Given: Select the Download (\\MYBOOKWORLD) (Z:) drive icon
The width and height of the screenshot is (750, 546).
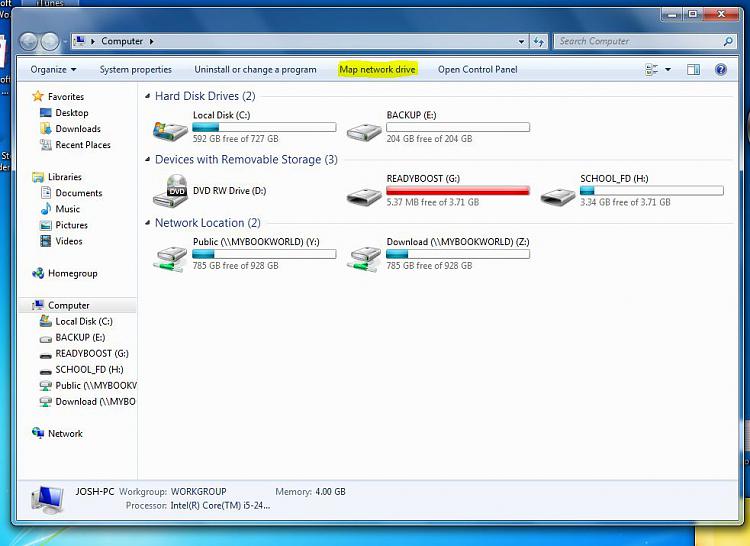Looking at the screenshot, I should point(364,259).
